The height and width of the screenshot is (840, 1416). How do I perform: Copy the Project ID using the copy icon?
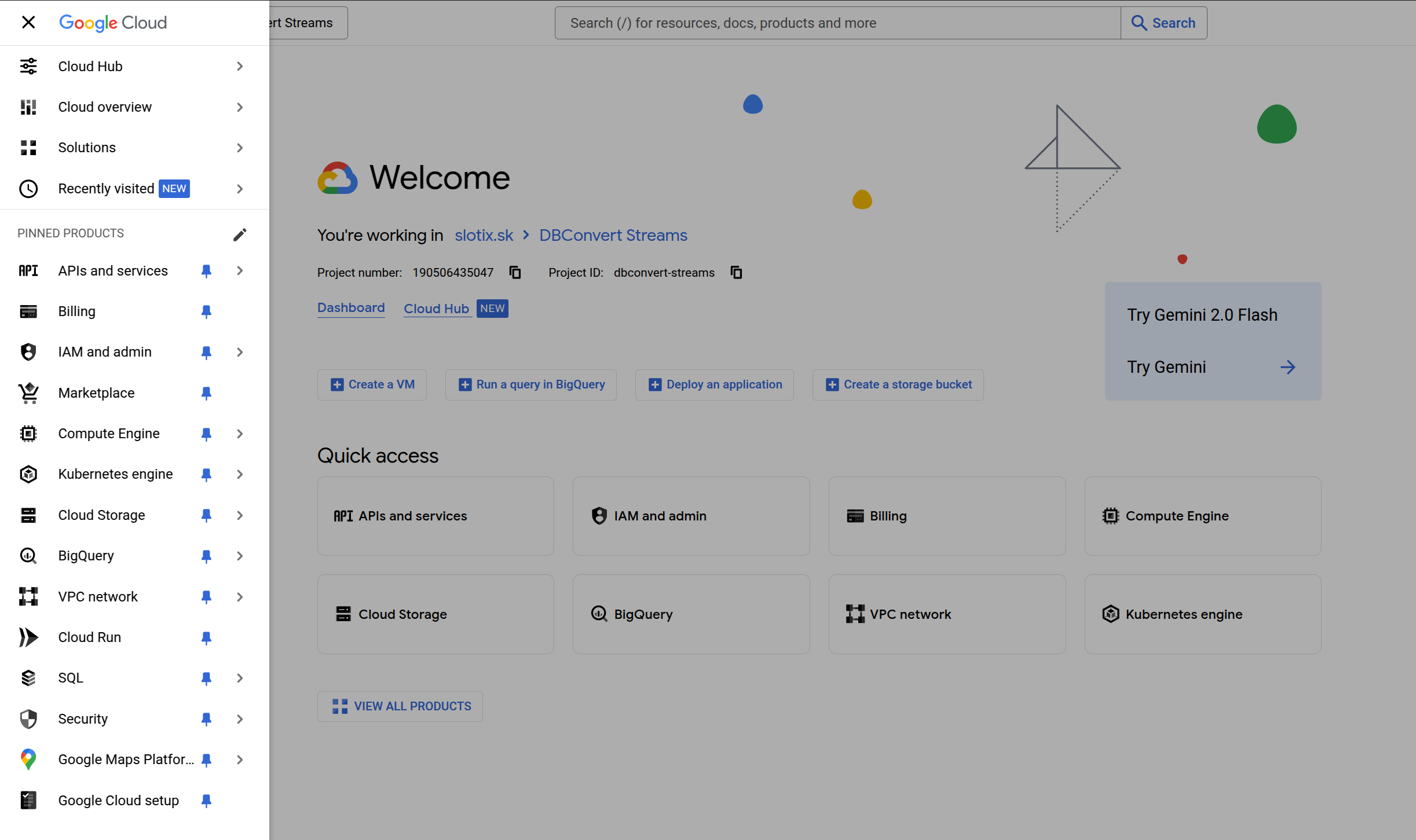click(x=736, y=272)
